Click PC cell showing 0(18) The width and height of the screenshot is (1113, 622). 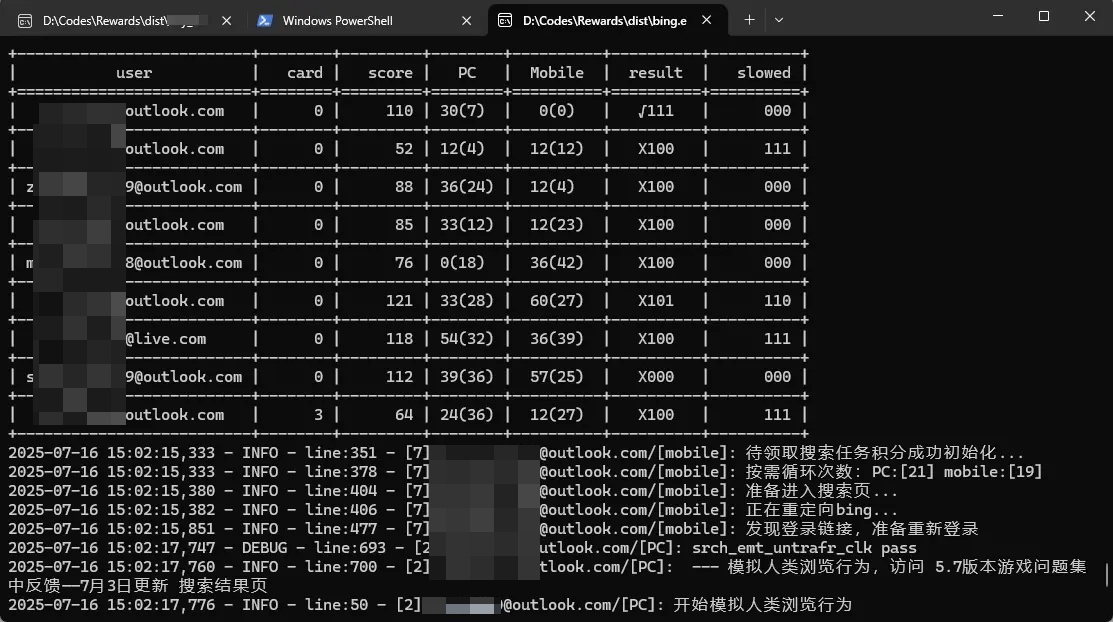click(462, 263)
